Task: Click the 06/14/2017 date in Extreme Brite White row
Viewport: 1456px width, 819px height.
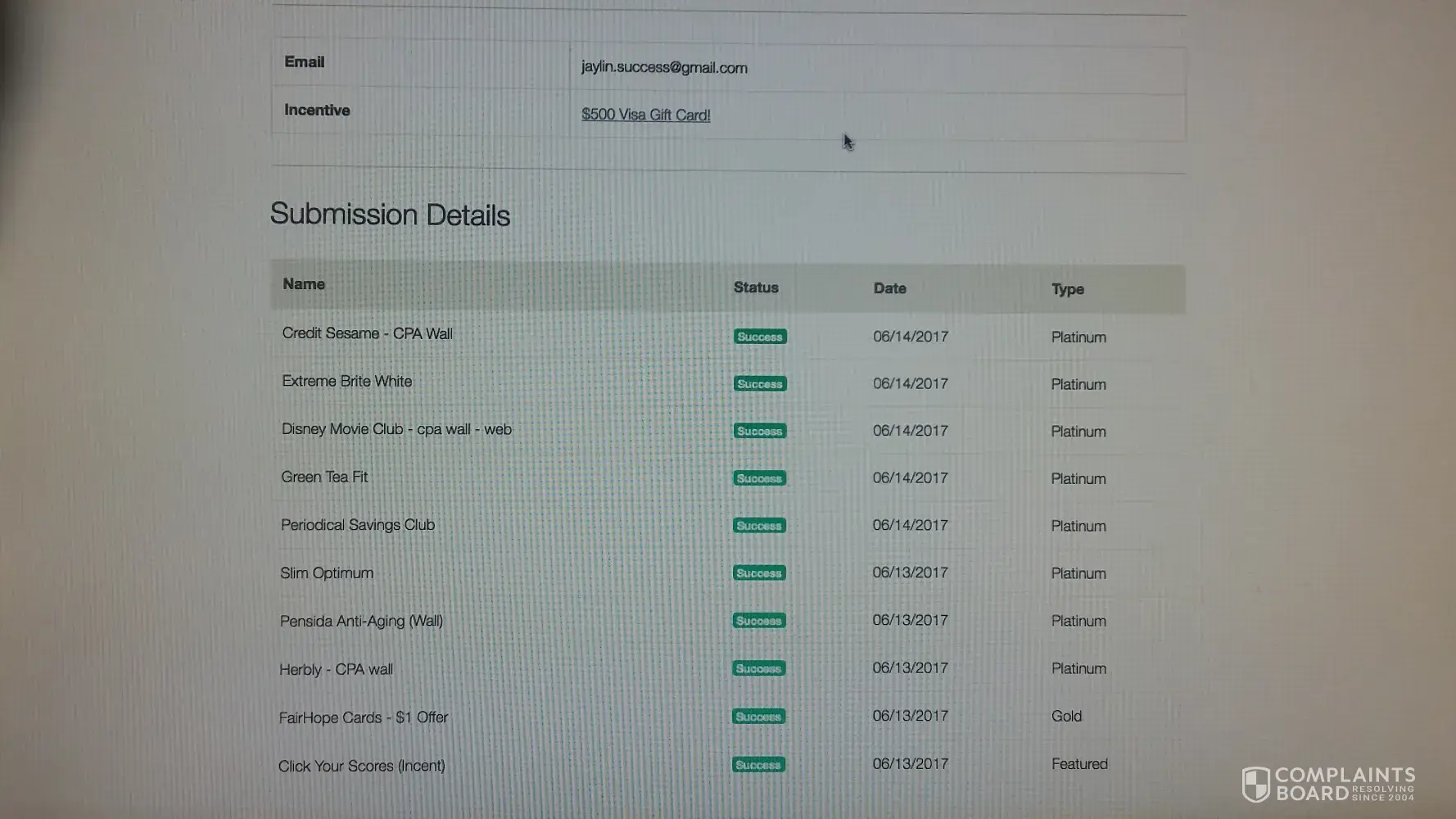Action: coord(911,383)
